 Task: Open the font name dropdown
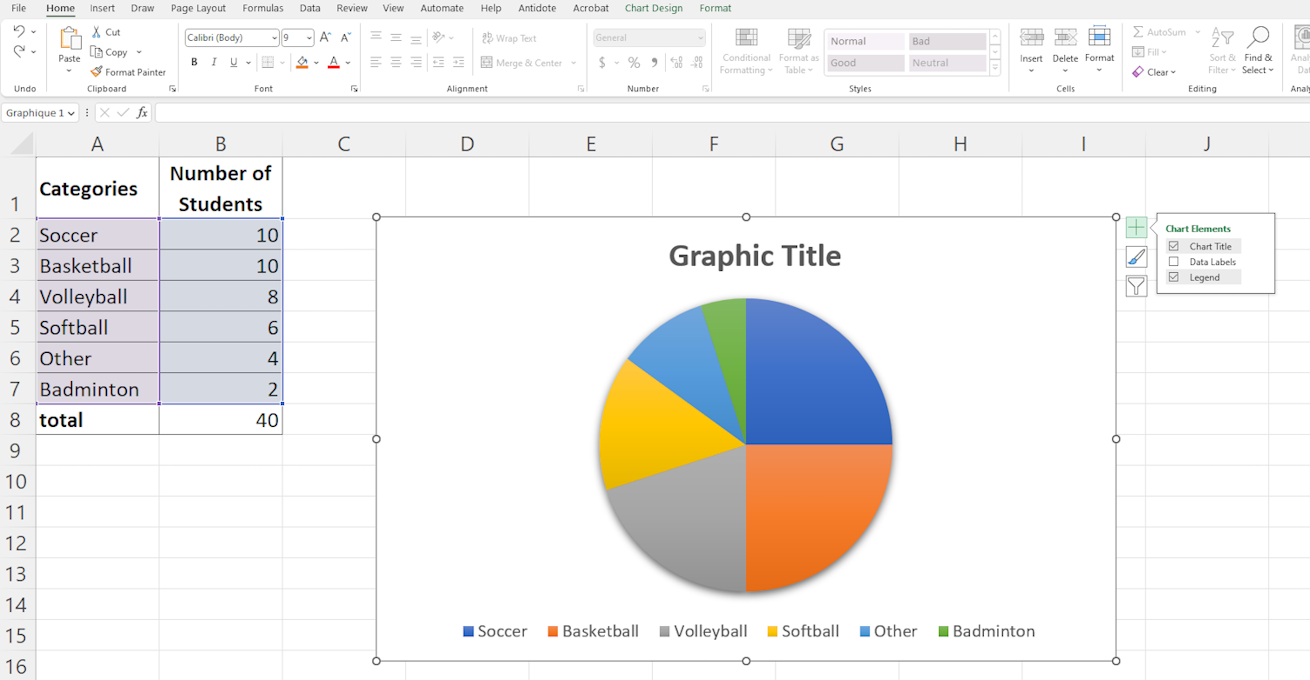pyautogui.click(x=274, y=38)
